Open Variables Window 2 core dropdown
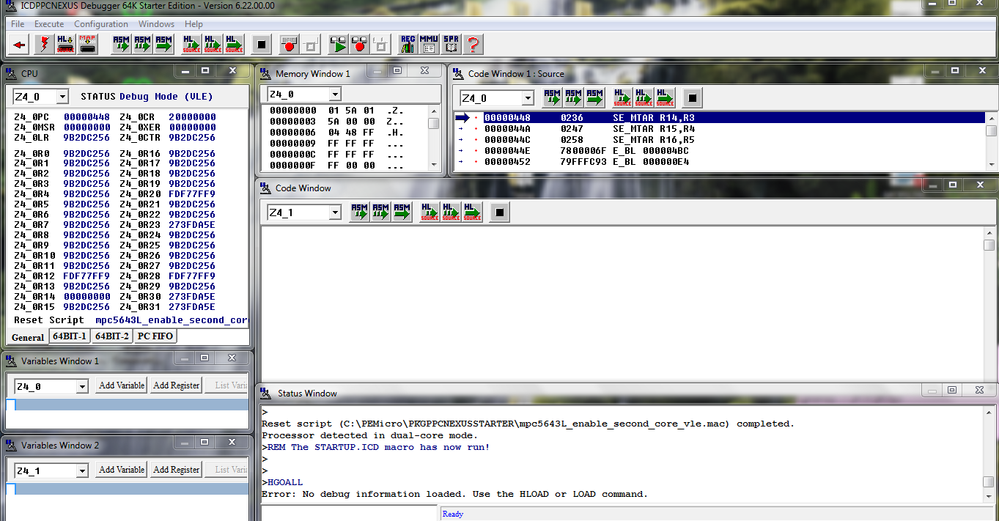The width and height of the screenshot is (999, 521). pyautogui.click(x=82, y=471)
